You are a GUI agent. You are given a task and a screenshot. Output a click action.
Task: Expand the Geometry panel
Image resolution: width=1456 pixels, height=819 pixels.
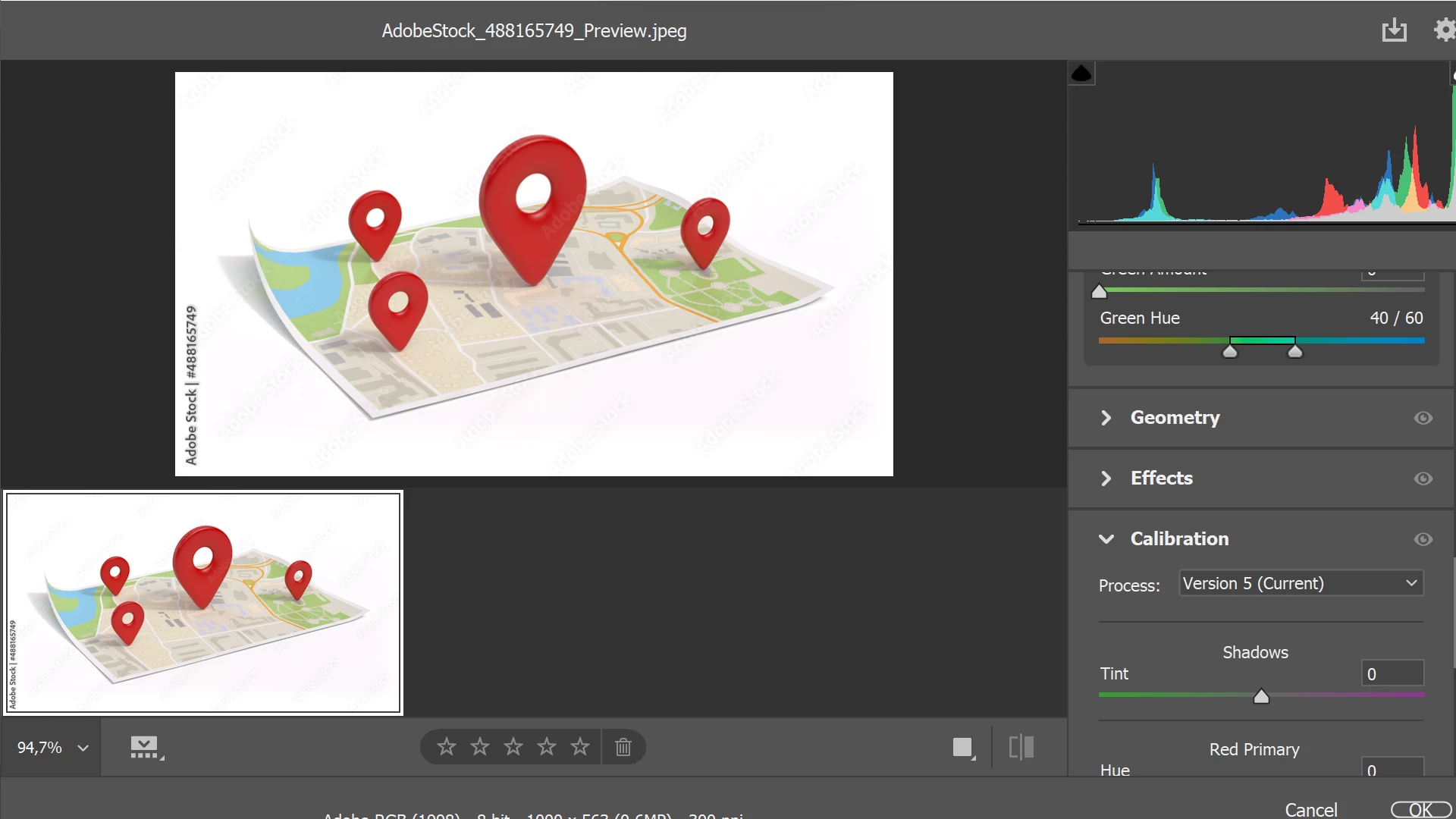coord(1106,418)
